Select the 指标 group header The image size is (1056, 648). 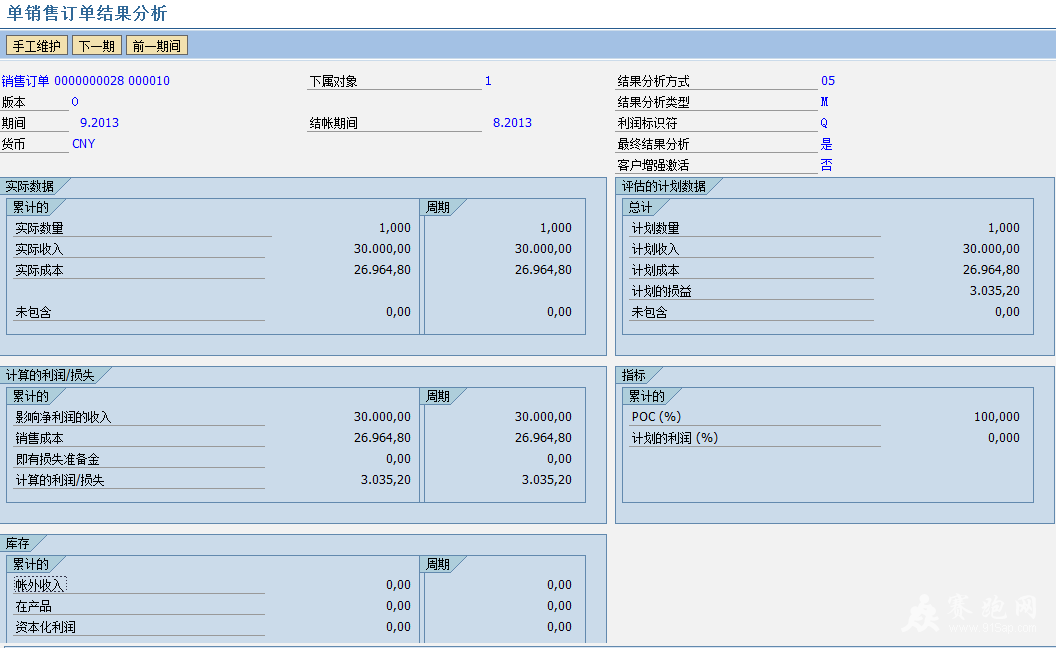click(633, 375)
